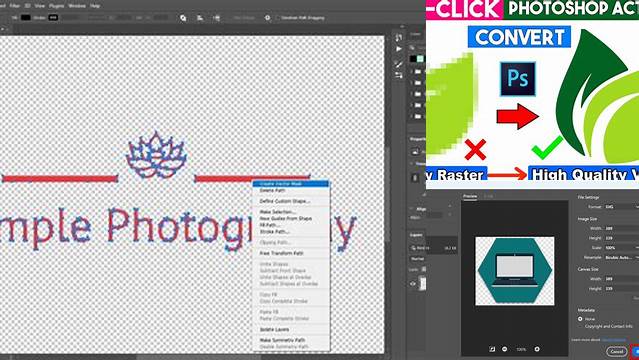Open the gear settings icon in options bar
The height and width of the screenshot is (360, 639).
tap(267, 18)
